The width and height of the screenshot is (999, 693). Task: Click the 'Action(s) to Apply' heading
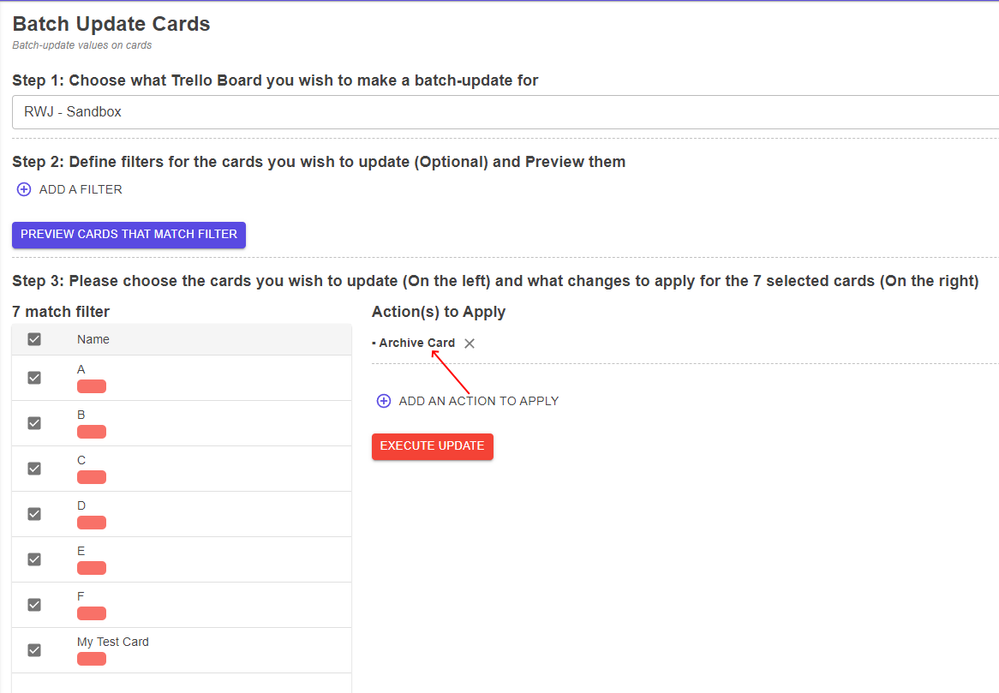(438, 311)
